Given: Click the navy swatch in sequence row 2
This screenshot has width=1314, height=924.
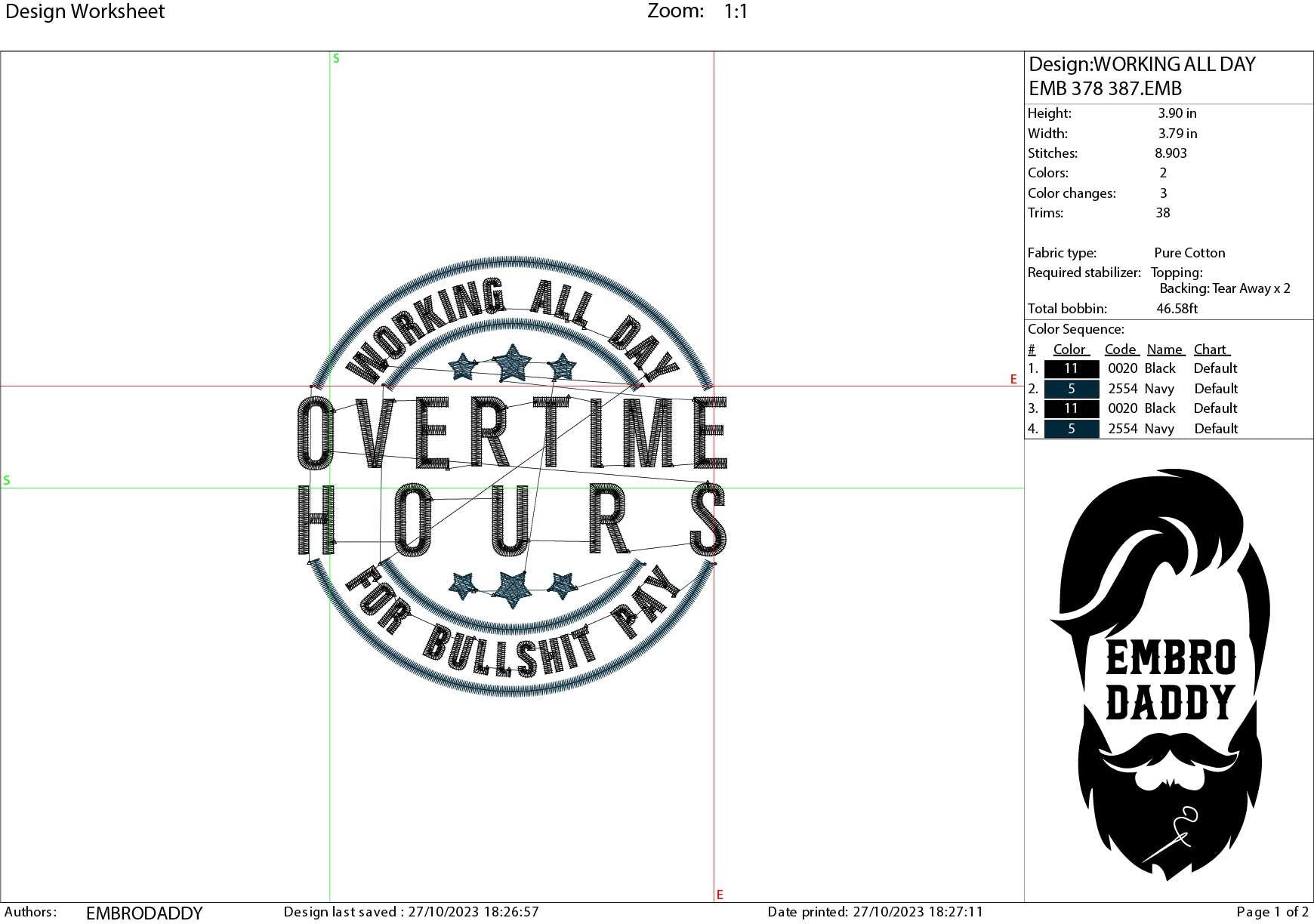Looking at the screenshot, I should (x=1071, y=389).
